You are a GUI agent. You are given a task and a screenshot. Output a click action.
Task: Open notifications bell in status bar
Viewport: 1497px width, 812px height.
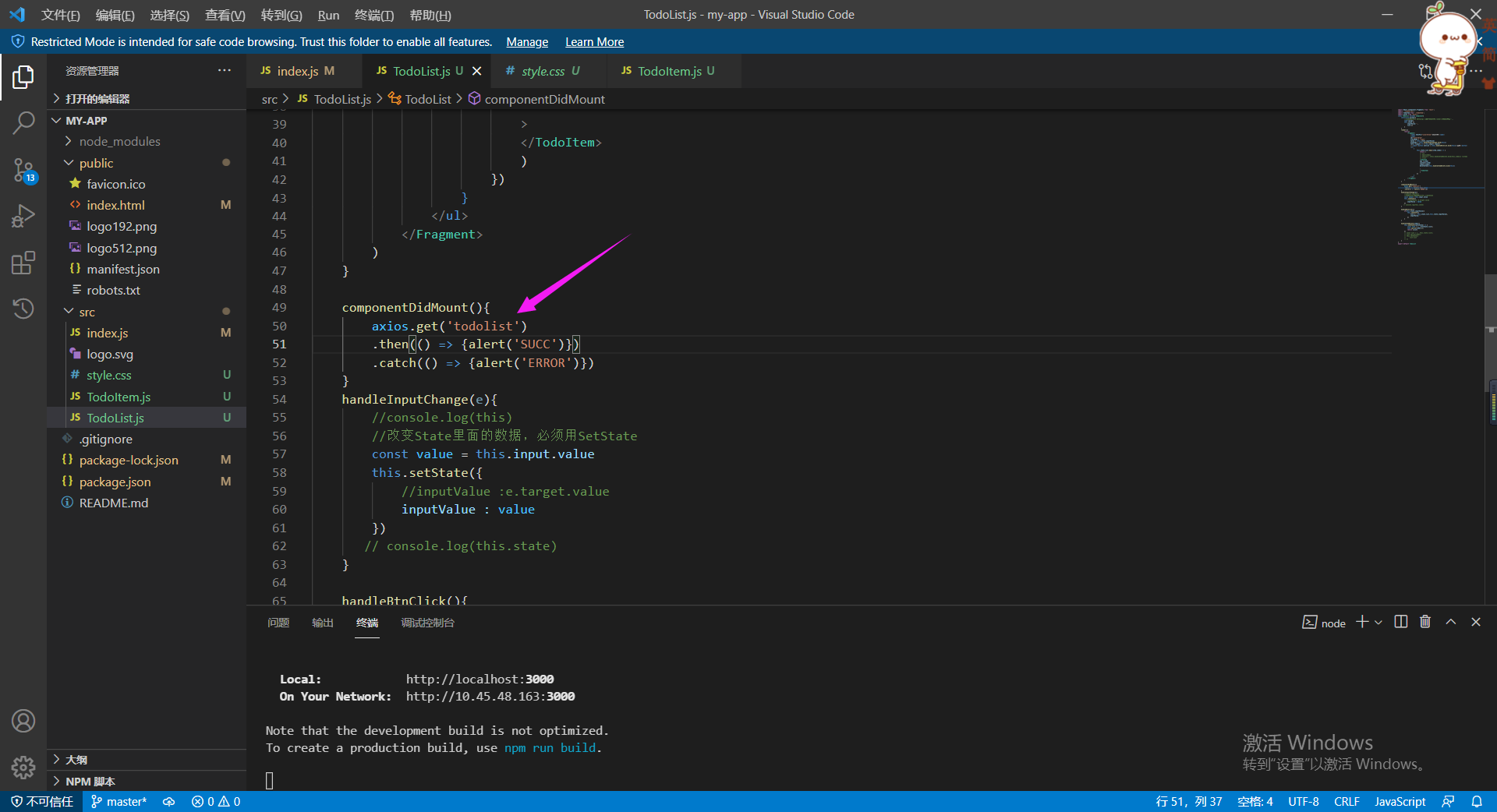[x=1477, y=801]
